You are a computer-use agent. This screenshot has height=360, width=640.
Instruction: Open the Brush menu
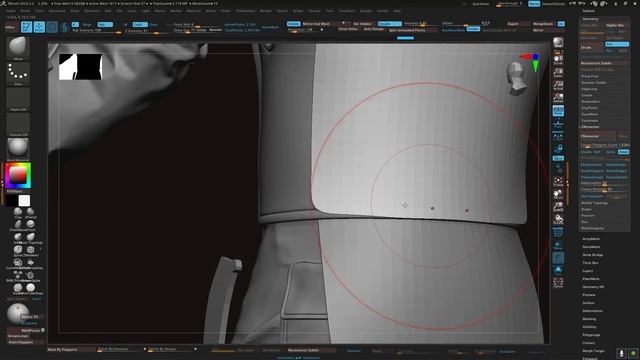point(25,11)
